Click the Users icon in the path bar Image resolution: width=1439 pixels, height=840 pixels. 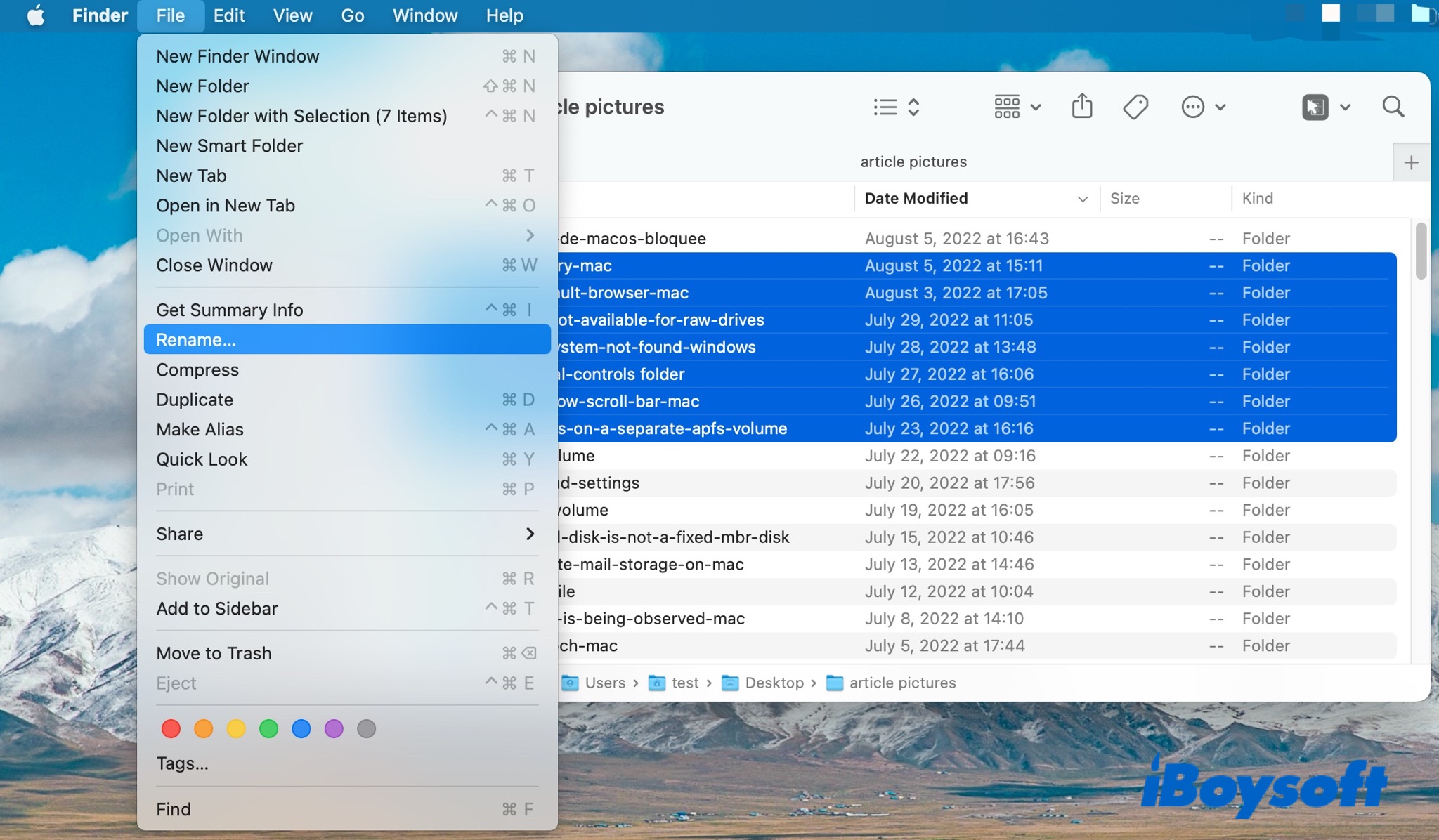click(569, 683)
